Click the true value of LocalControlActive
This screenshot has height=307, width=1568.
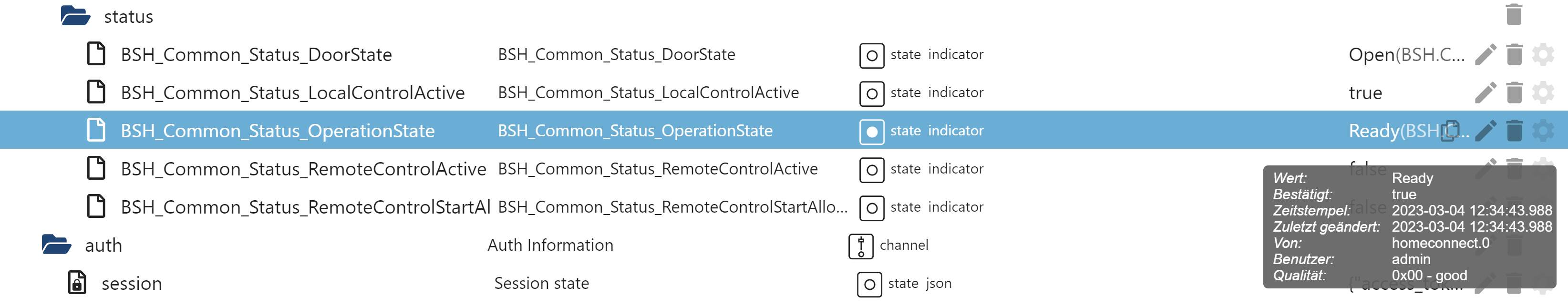click(x=1365, y=93)
